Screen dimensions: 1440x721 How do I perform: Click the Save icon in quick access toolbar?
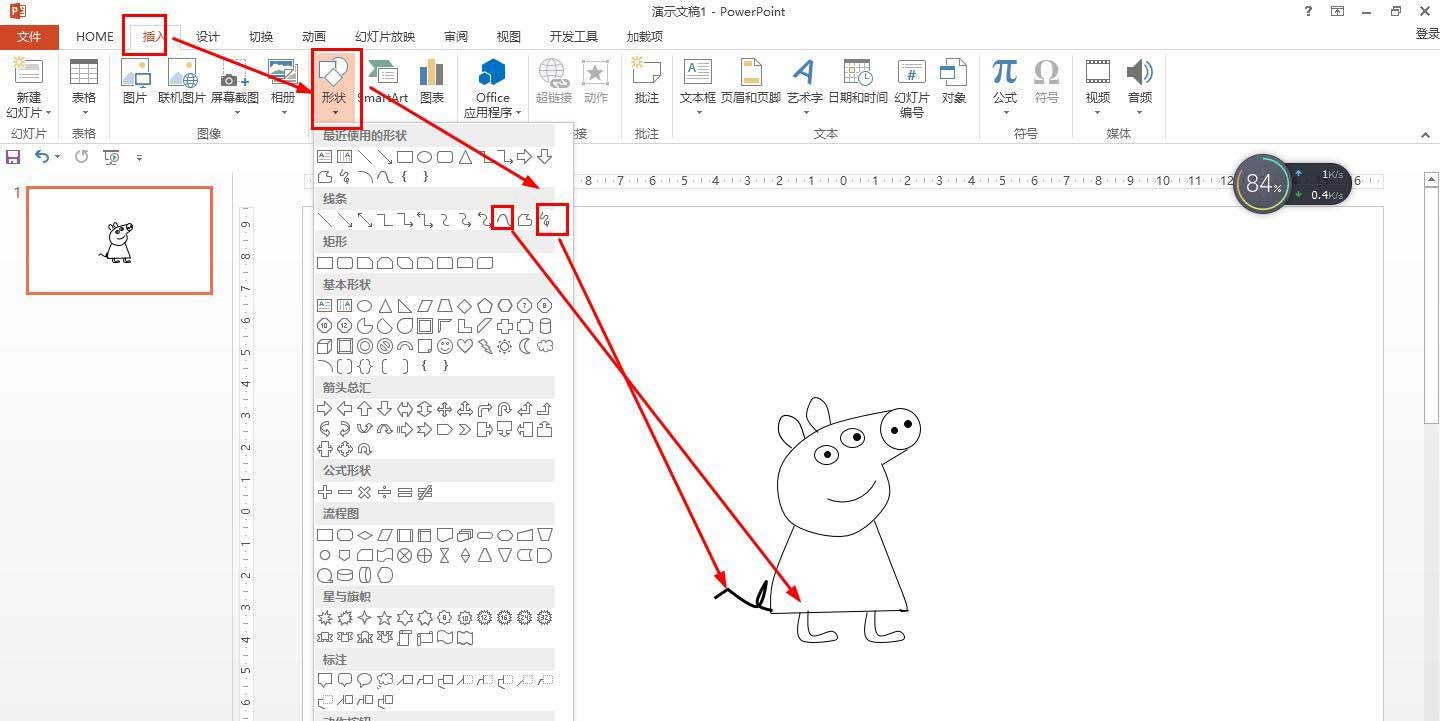[x=13, y=157]
